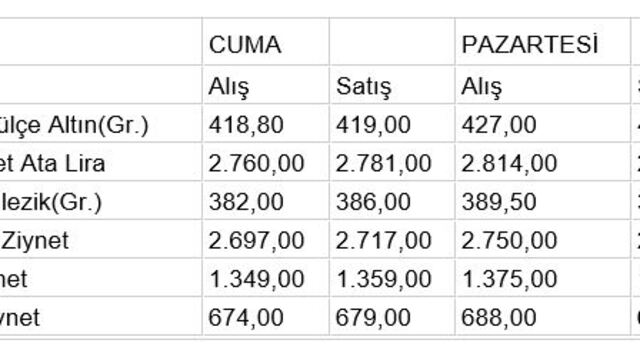The width and height of the screenshot is (640, 360).
Task: Click the Alış subheader under PAZARTESİ
Action: pyautogui.click(x=542, y=85)
